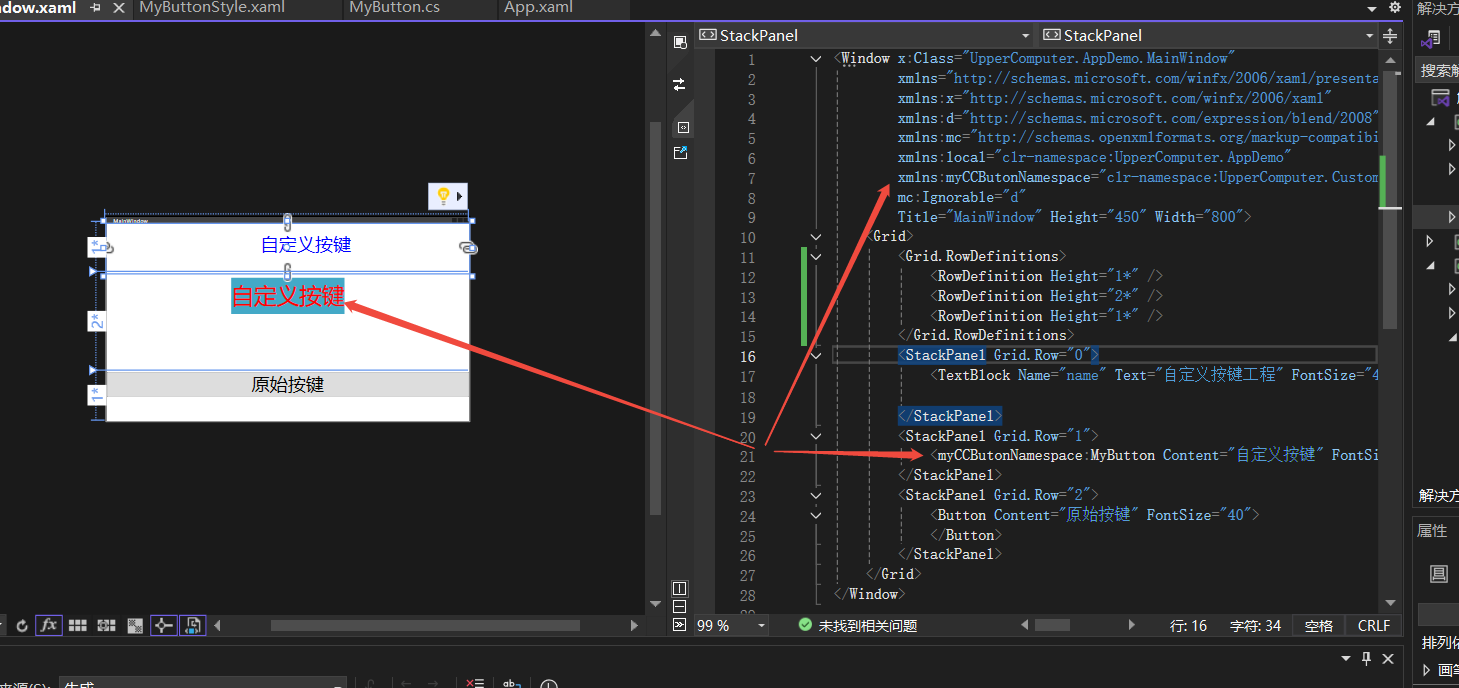Click the clock icon in output toolbar

pyautogui.click(x=549, y=684)
